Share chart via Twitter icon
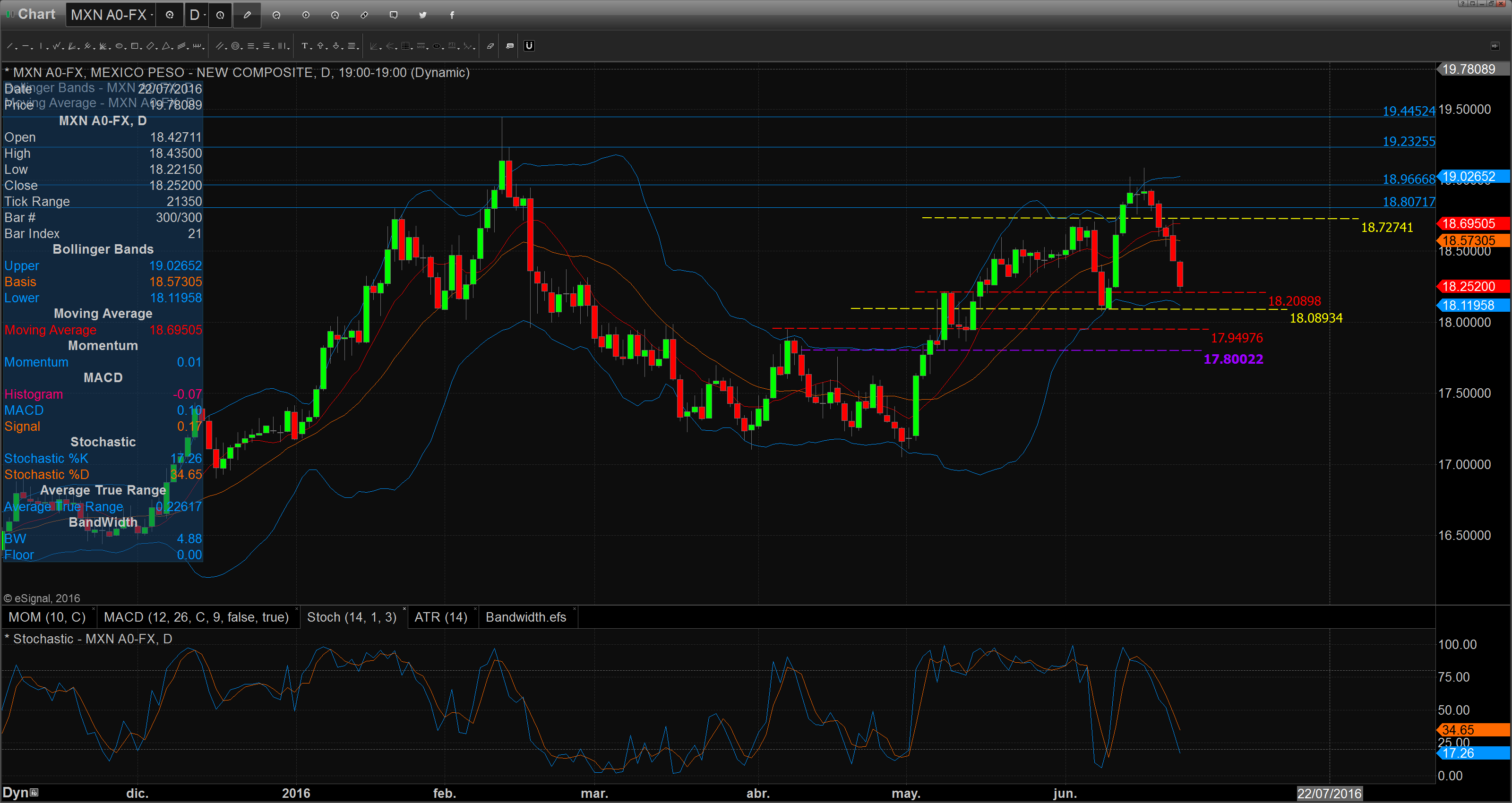Image resolution: width=1512 pixels, height=803 pixels. pos(422,15)
